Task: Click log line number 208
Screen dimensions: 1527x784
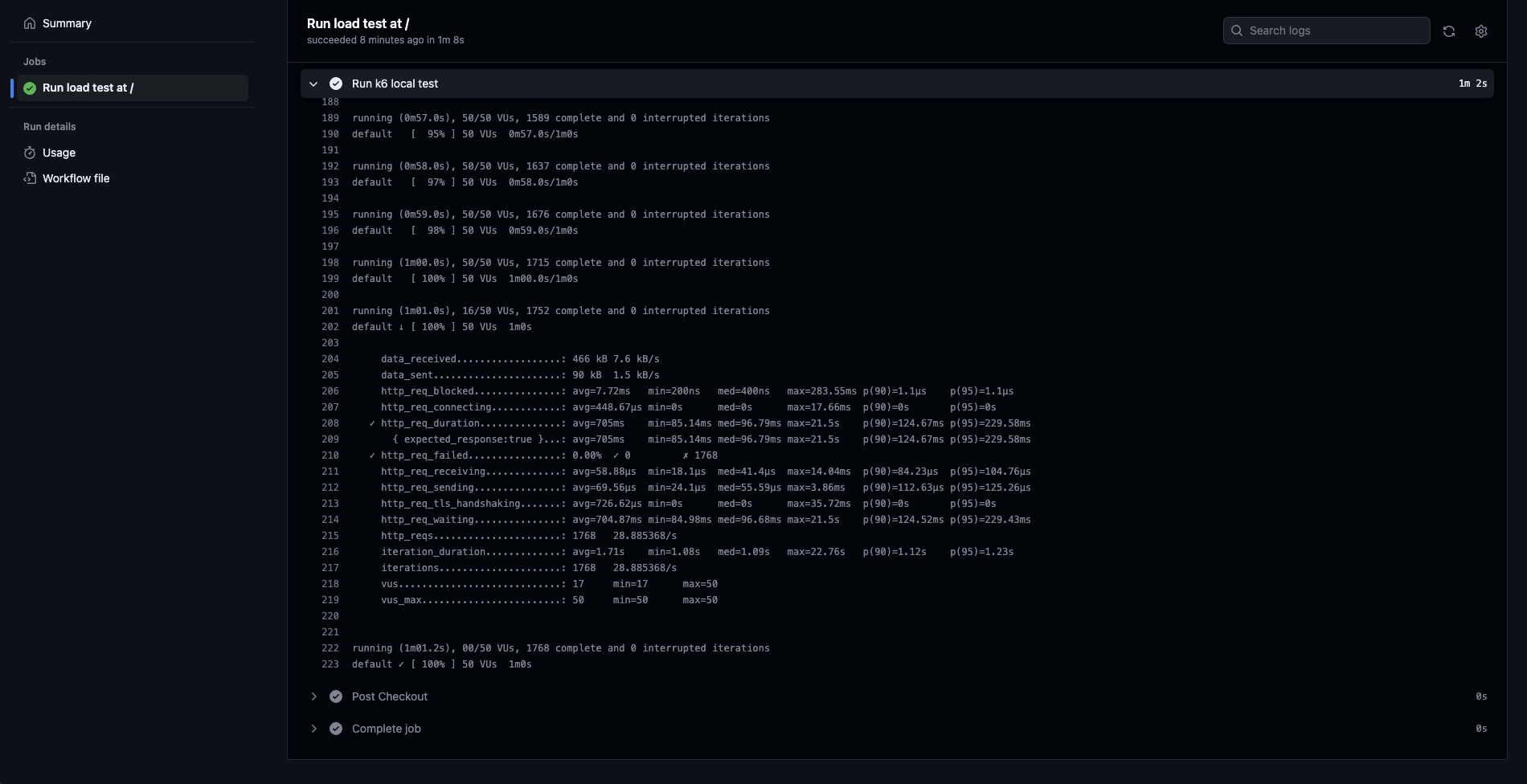Action: [330, 423]
